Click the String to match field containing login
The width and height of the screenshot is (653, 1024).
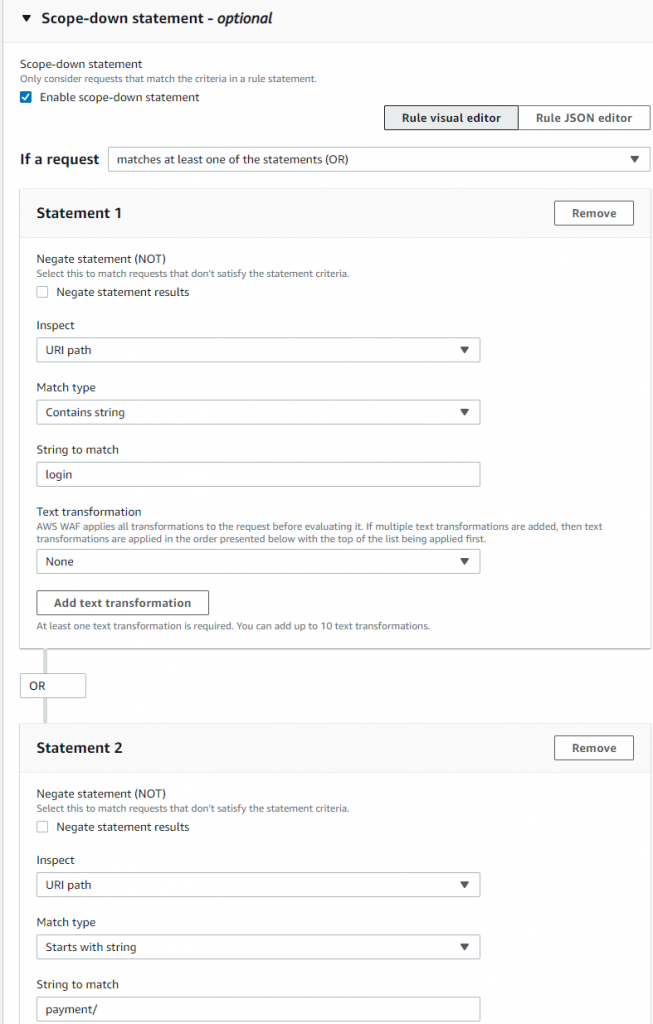[258, 473]
